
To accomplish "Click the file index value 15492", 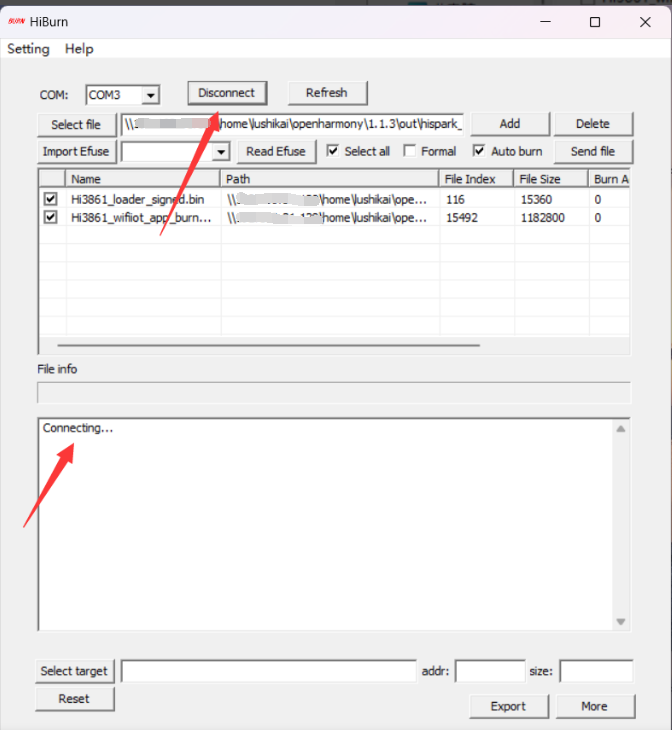I will pyautogui.click(x=462, y=218).
